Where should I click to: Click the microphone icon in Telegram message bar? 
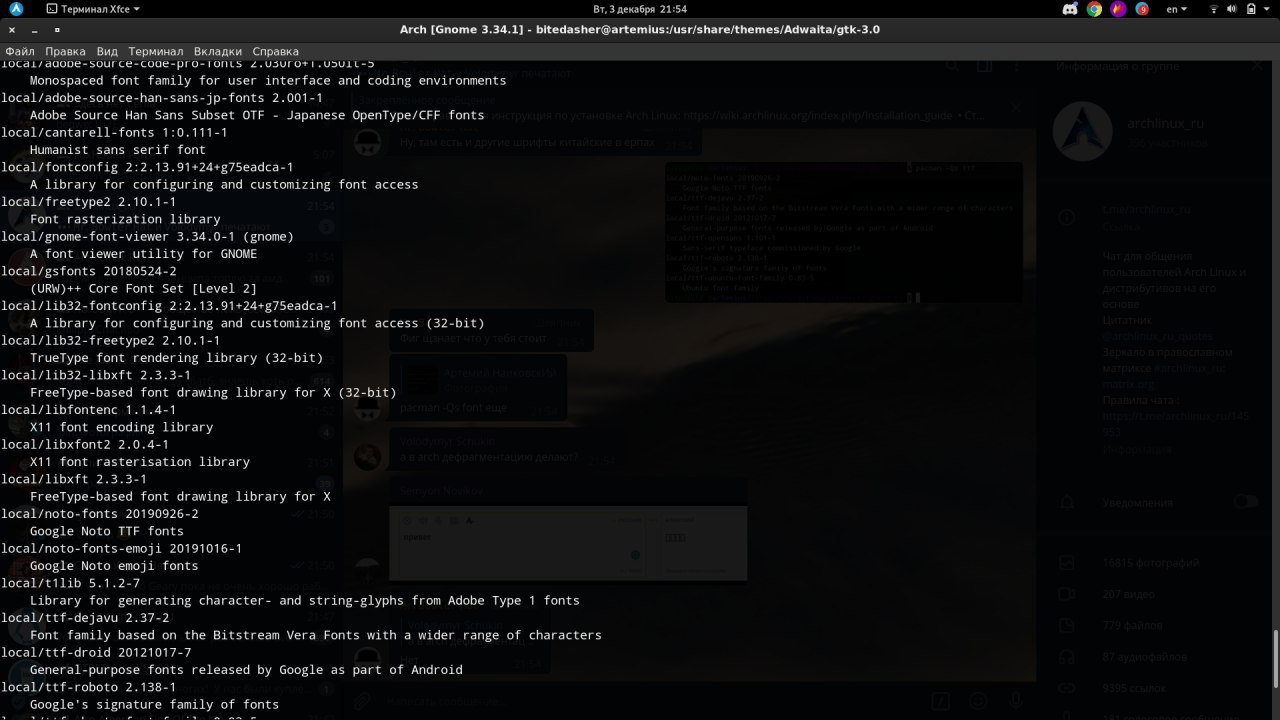pos(1016,701)
